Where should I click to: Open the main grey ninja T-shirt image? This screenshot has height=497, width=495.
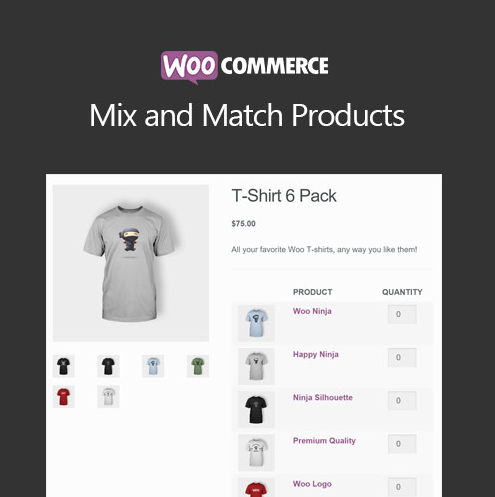click(x=131, y=263)
